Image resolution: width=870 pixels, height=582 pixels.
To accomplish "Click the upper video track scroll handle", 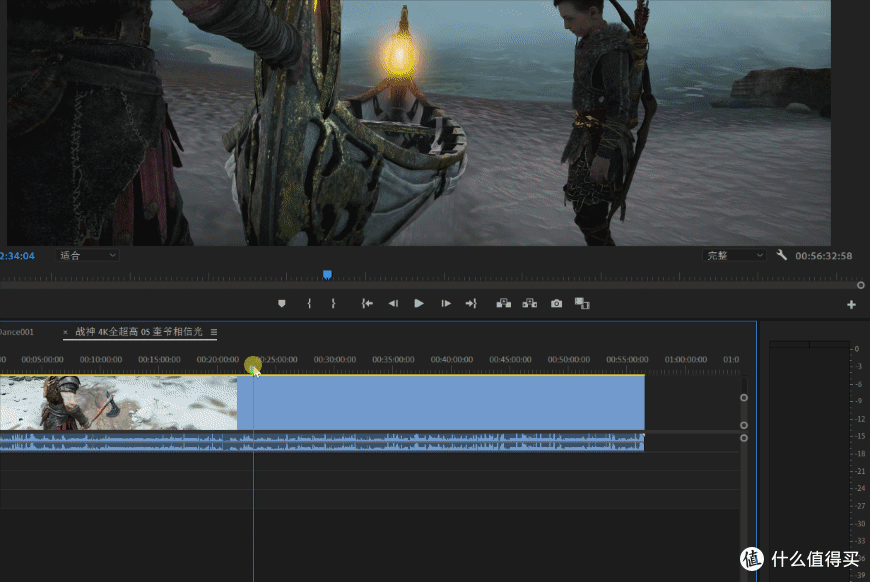I will [x=744, y=398].
